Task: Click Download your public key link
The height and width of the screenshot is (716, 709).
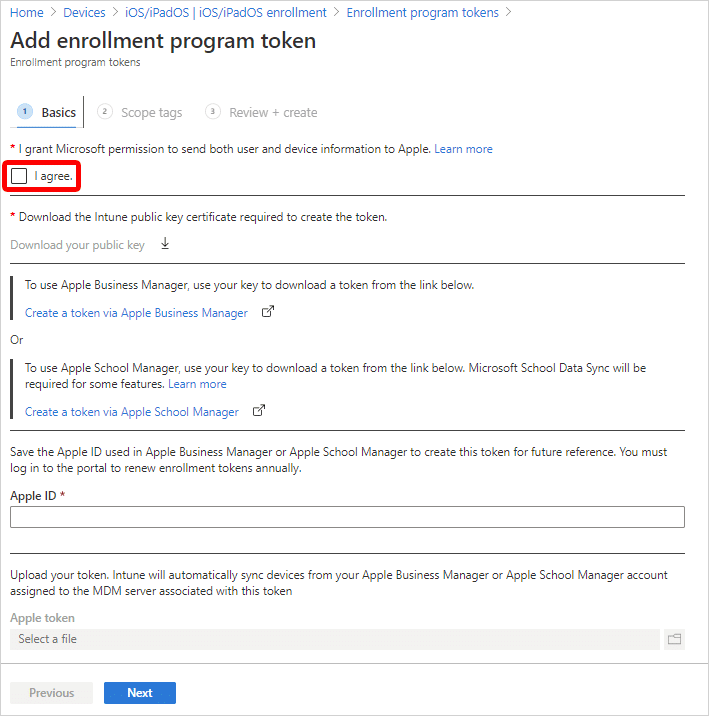Action: coord(77,245)
